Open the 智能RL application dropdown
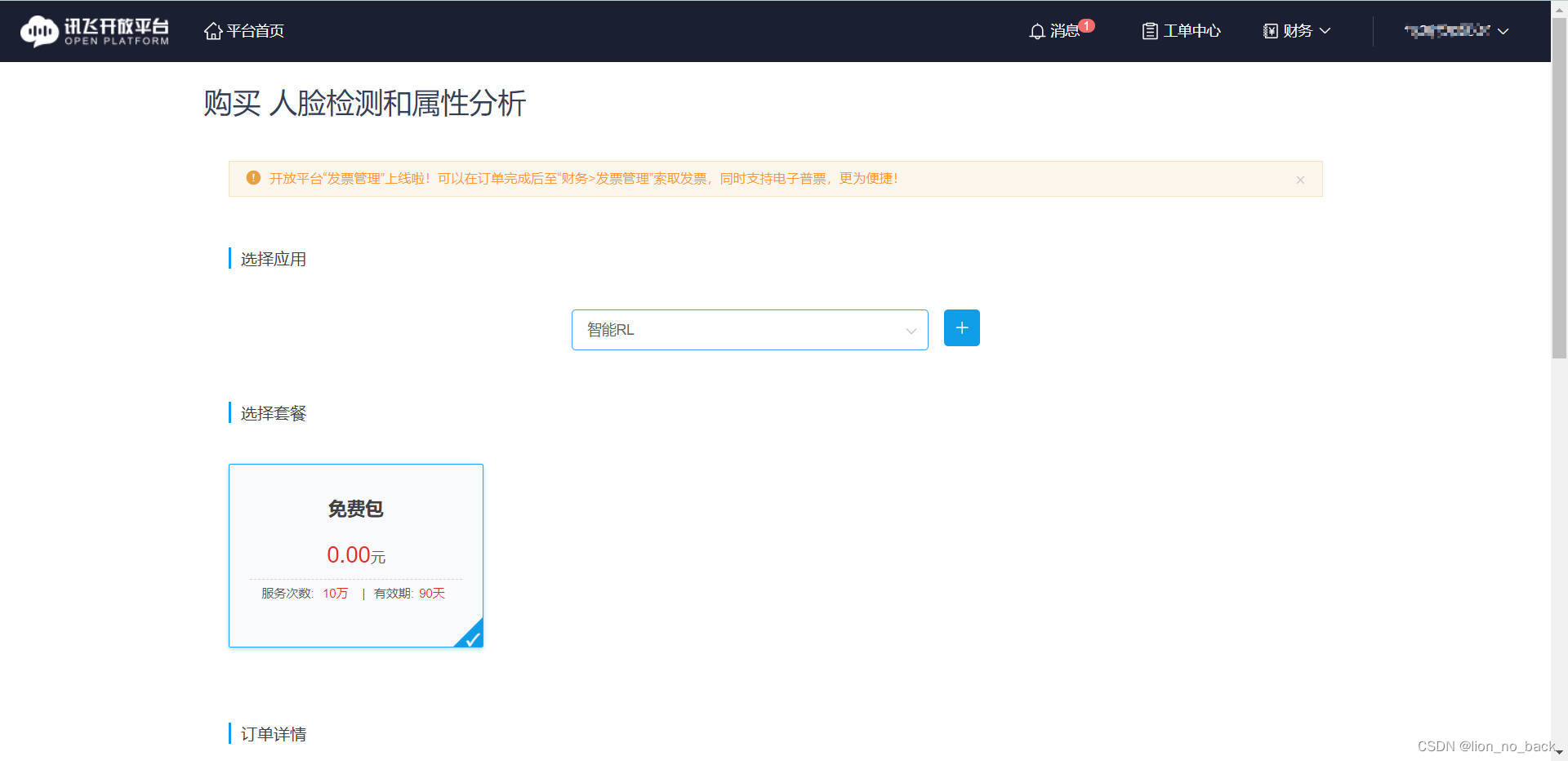 (x=750, y=330)
